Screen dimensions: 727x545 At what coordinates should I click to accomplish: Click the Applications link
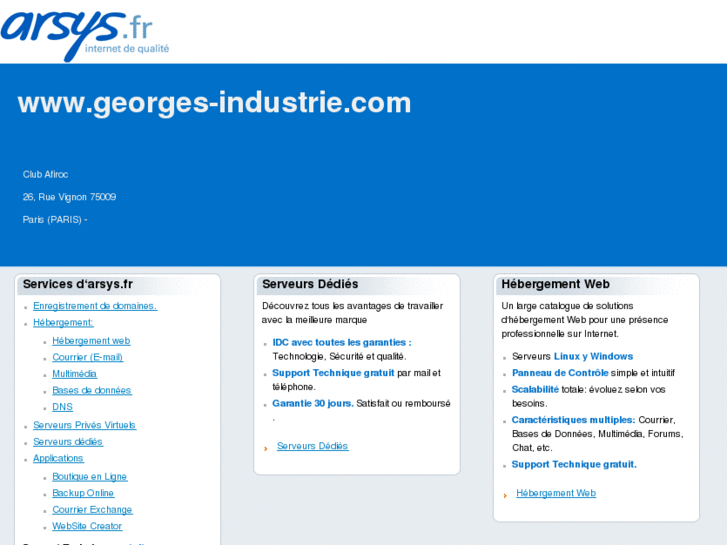click(x=58, y=458)
